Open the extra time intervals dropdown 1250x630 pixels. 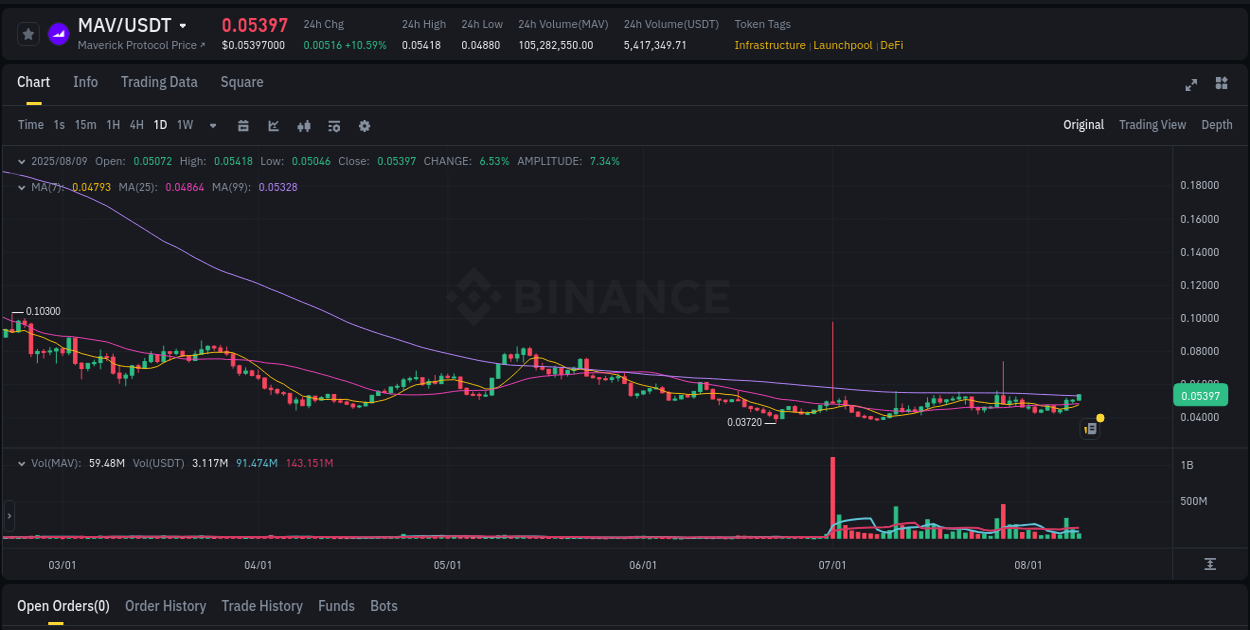212,126
